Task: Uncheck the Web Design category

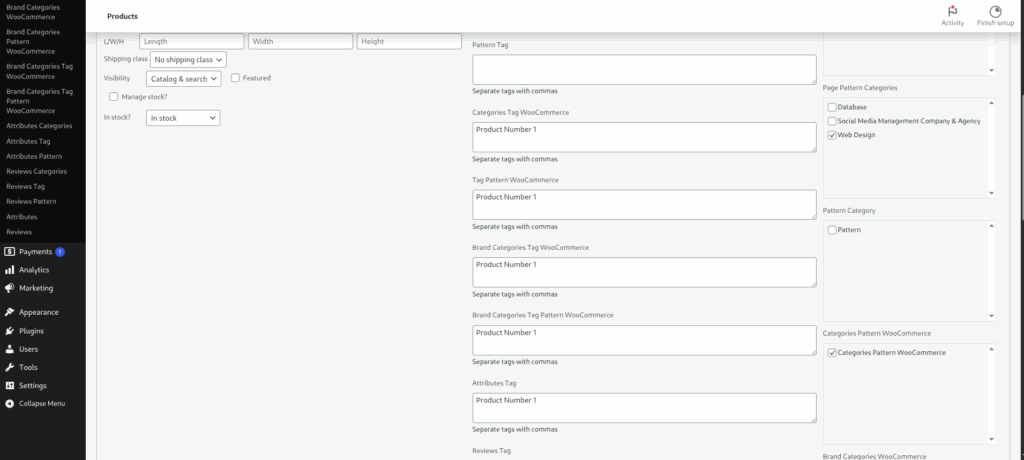Action: [832, 135]
